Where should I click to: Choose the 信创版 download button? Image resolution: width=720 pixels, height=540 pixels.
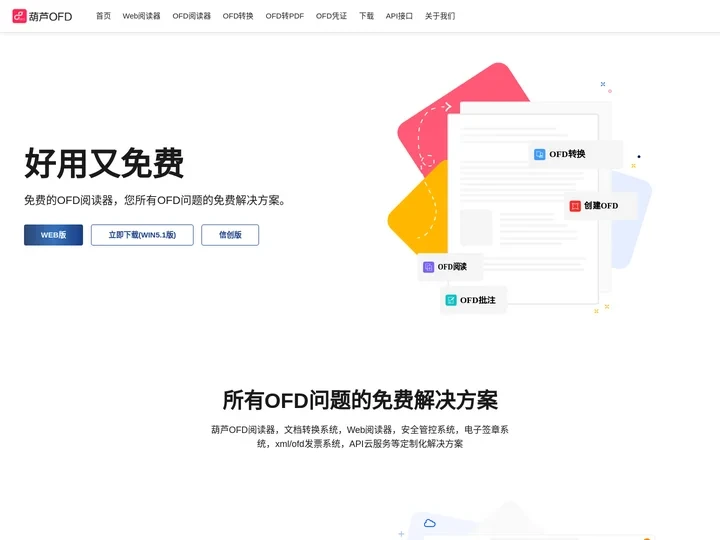(x=230, y=235)
